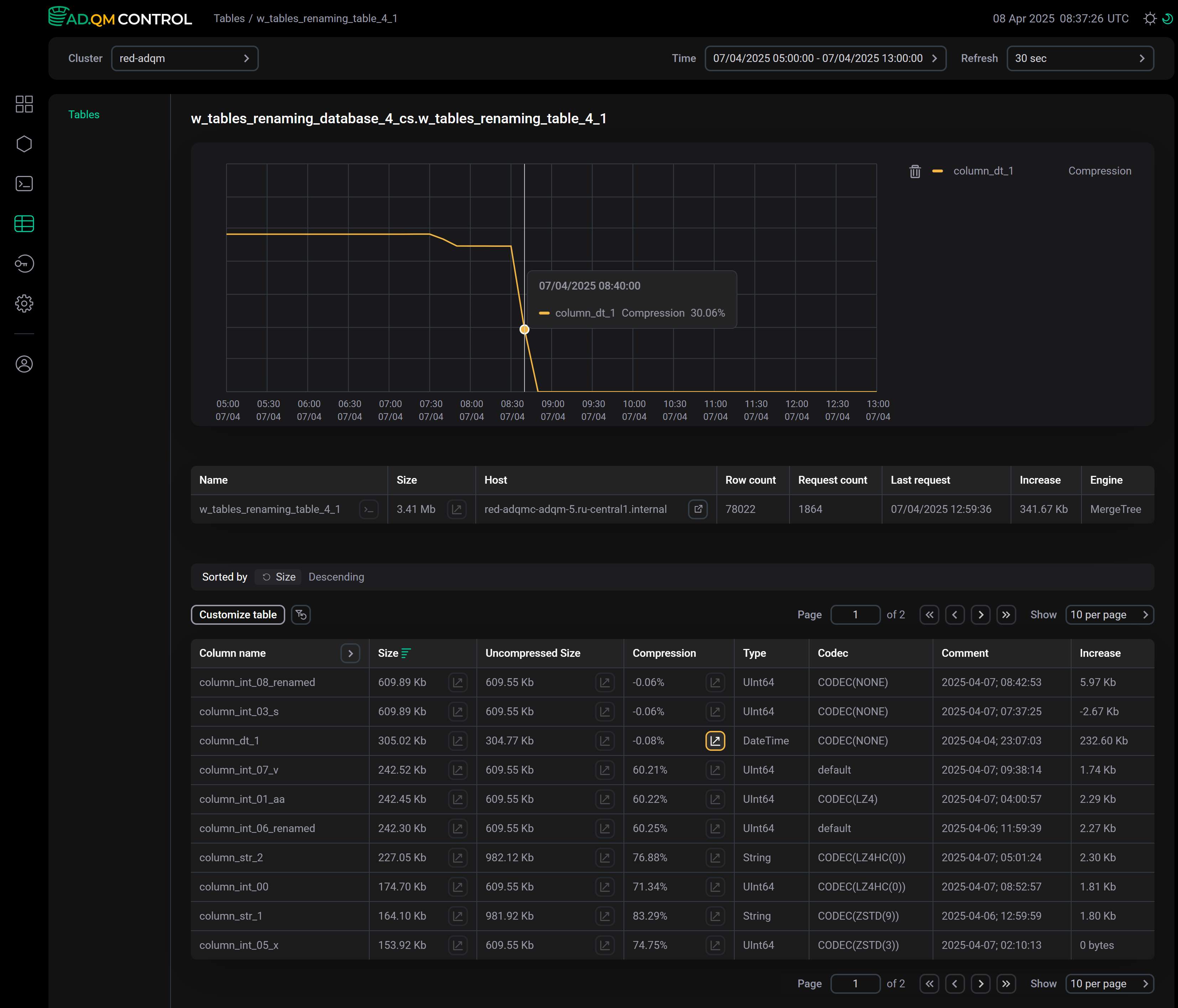Screen dimensions: 1178x1008
Task: Click Tables breadcrumb in the header
Action: (229, 19)
